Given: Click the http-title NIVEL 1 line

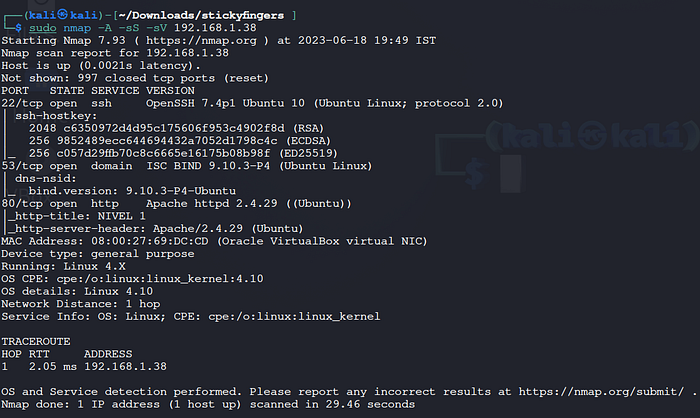Looking at the screenshot, I should [80, 214].
